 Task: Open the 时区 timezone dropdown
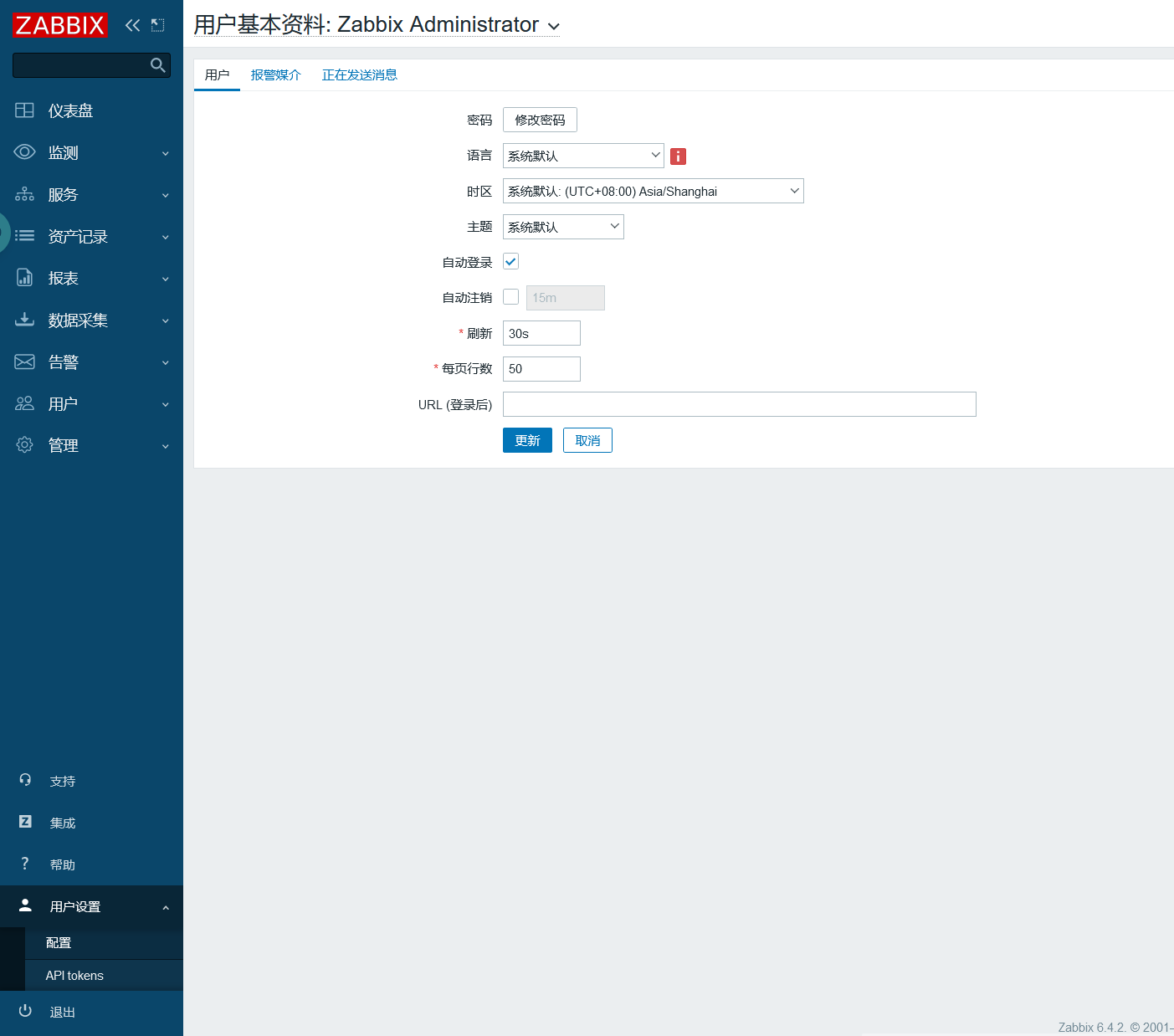[653, 191]
